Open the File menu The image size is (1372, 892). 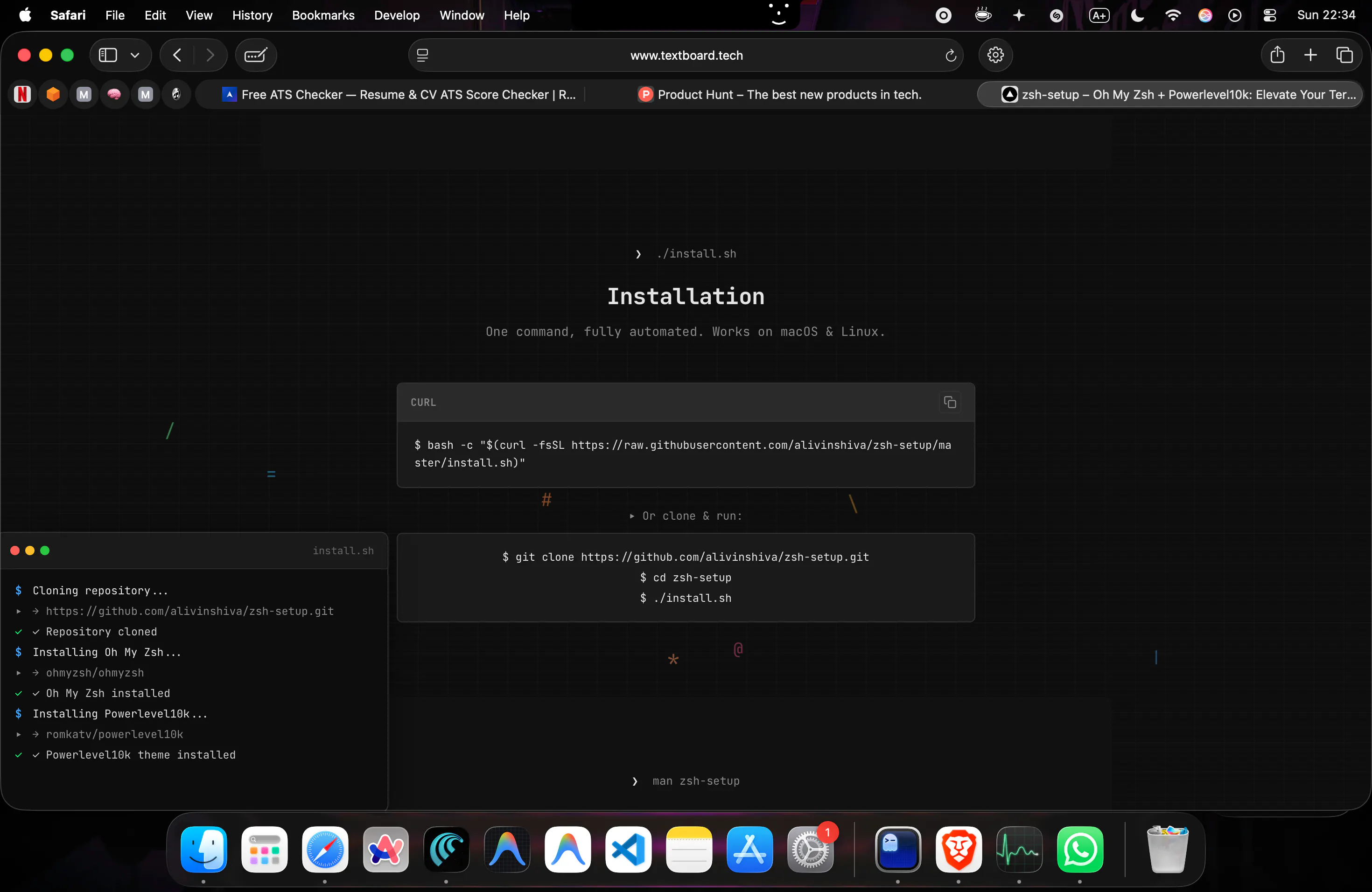point(115,15)
